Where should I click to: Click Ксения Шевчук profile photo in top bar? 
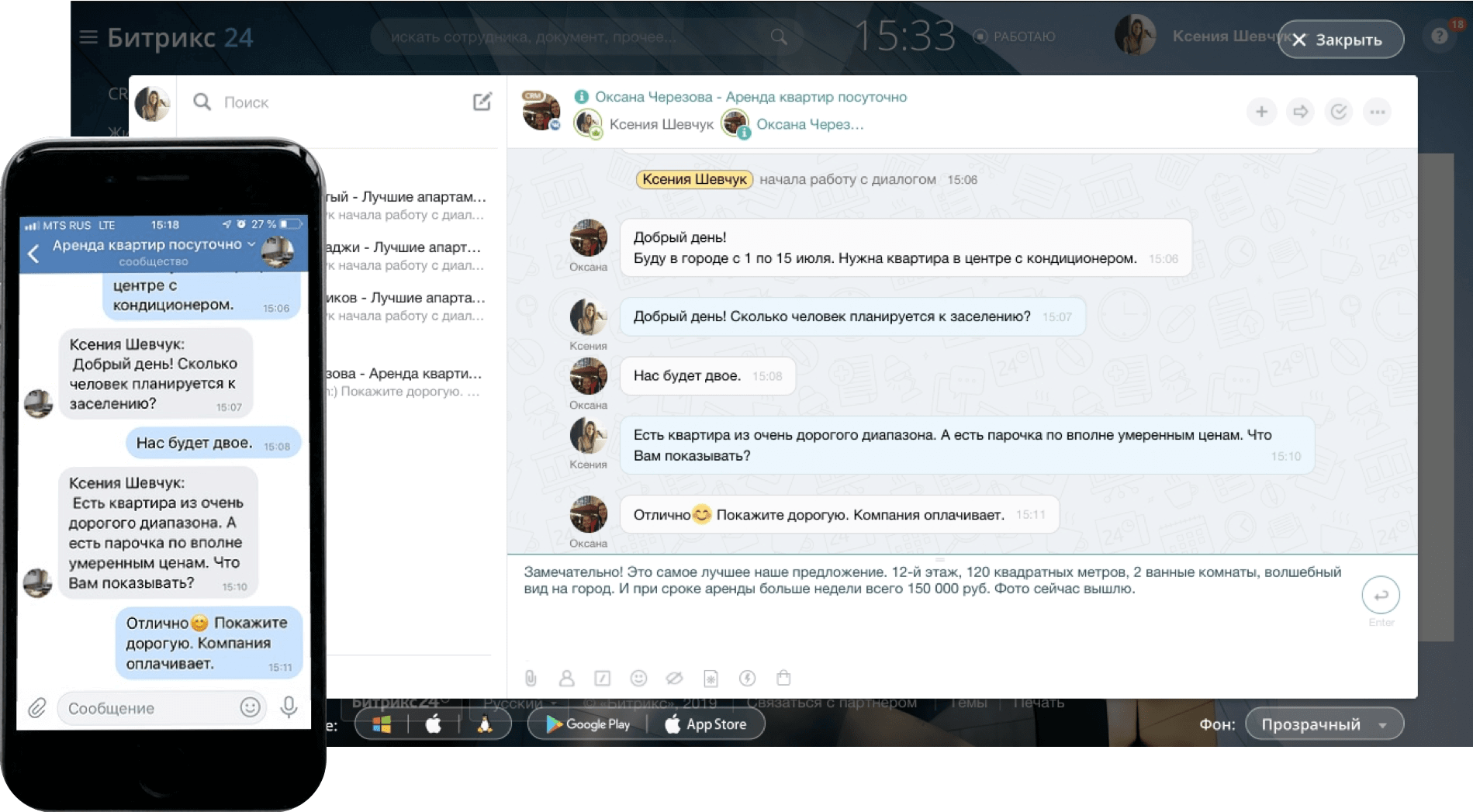pos(1135,36)
